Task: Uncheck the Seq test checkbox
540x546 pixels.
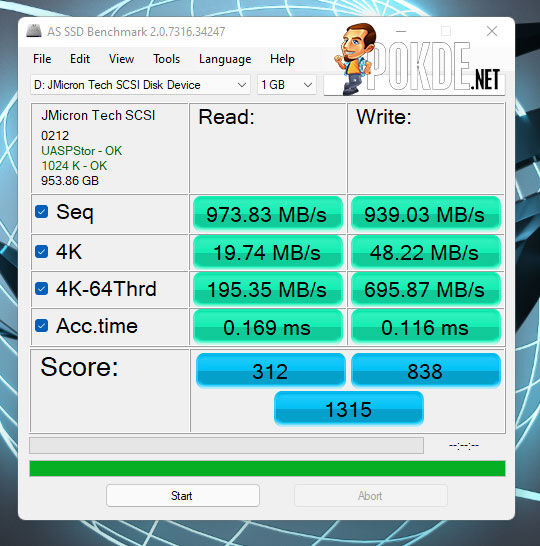Action: 42,212
